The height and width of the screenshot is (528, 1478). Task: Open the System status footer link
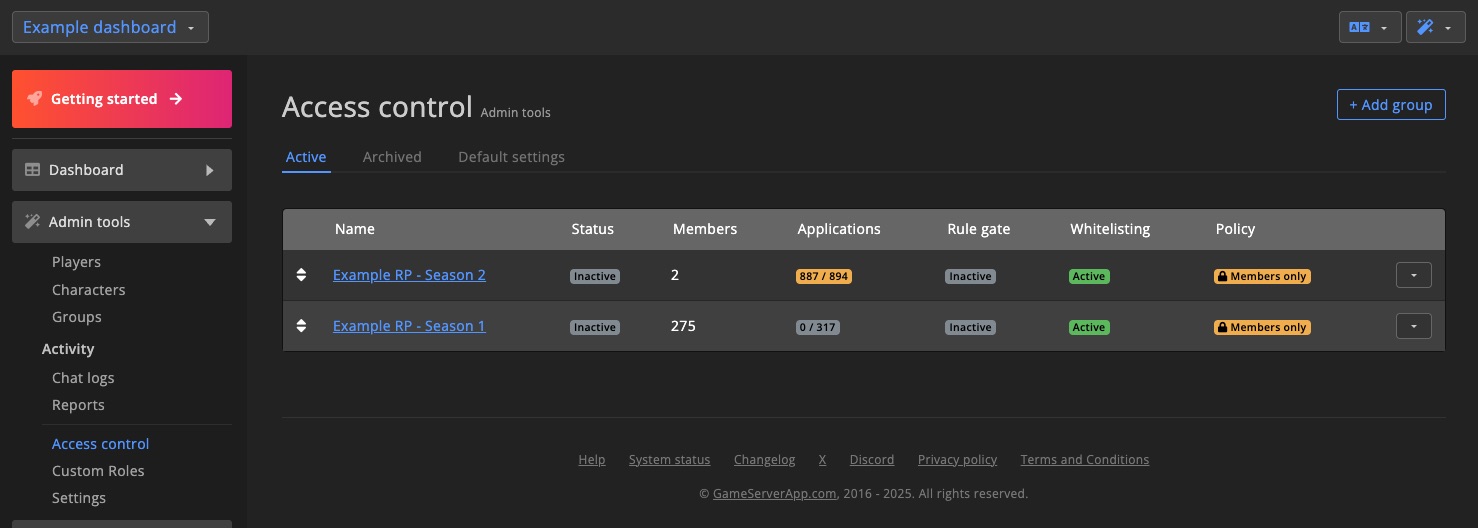(x=669, y=460)
